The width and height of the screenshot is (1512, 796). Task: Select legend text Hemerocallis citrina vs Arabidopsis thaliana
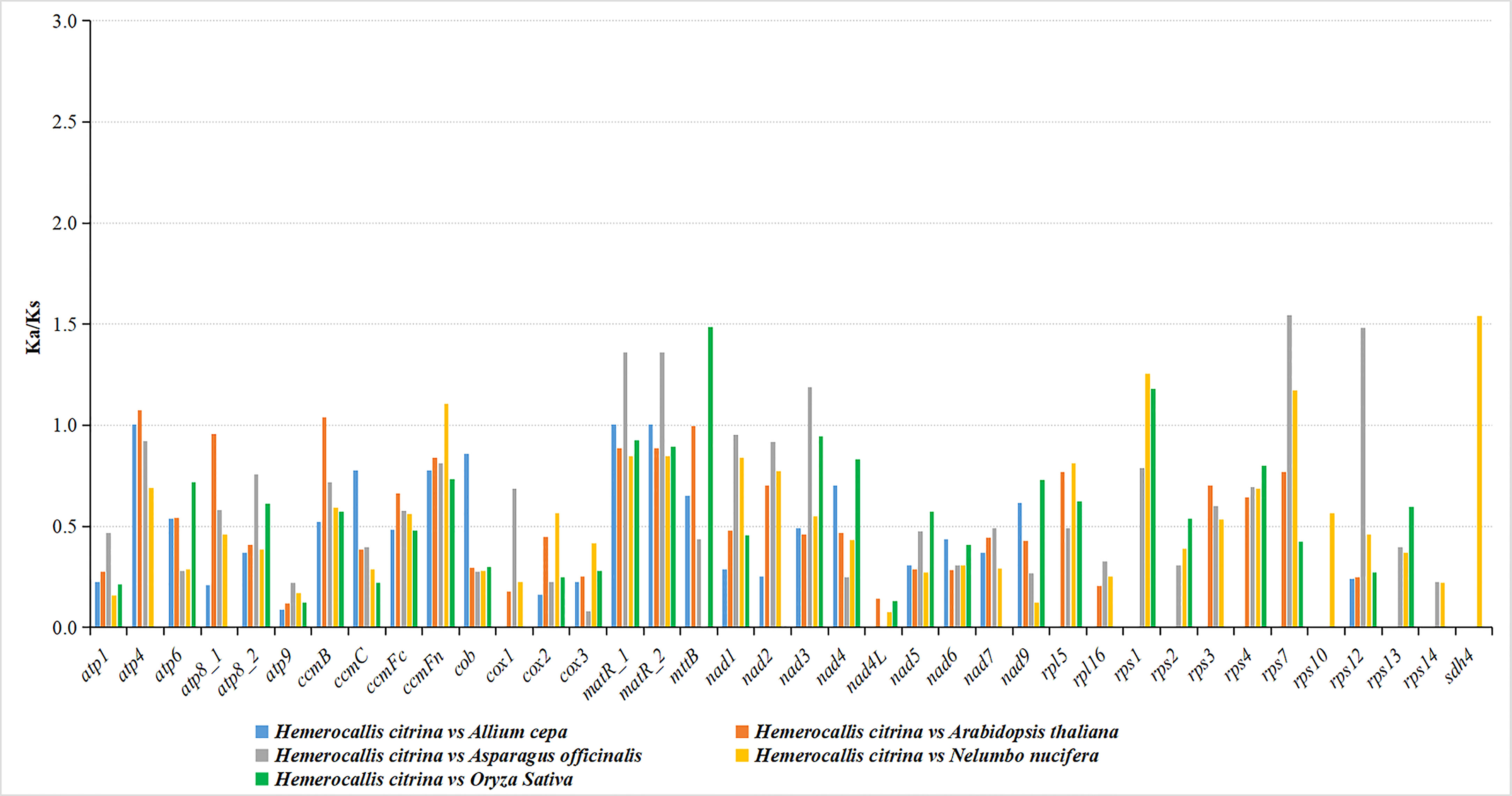pos(936,732)
